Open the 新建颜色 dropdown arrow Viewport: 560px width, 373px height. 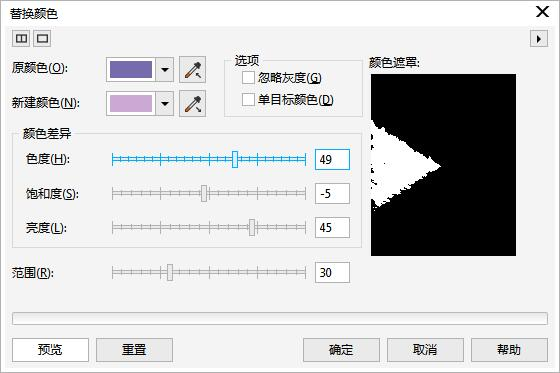coord(165,104)
